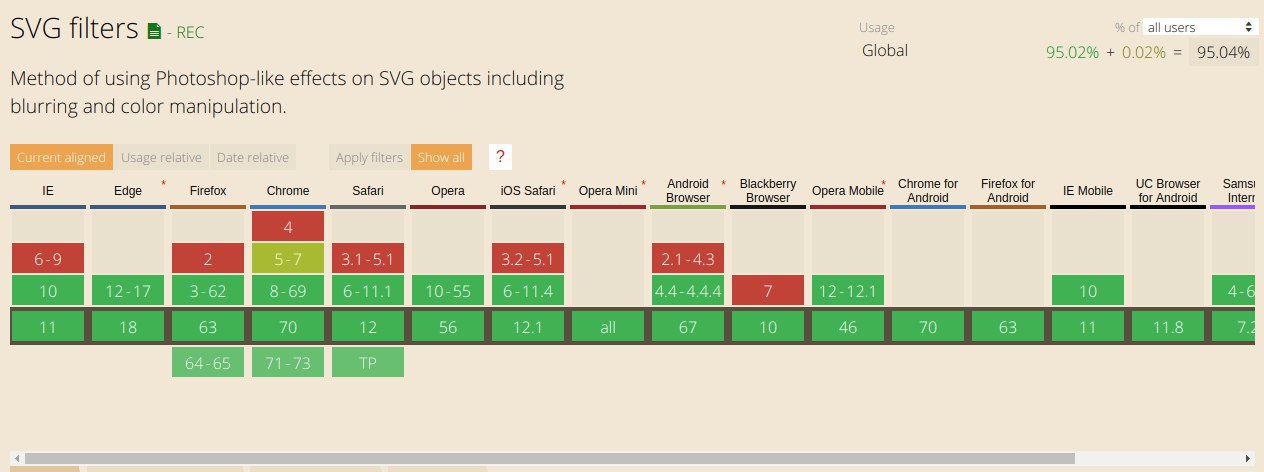Screen dimensions: 1264x472
Task: Click the Safari TP cell
Action: (368, 362)
